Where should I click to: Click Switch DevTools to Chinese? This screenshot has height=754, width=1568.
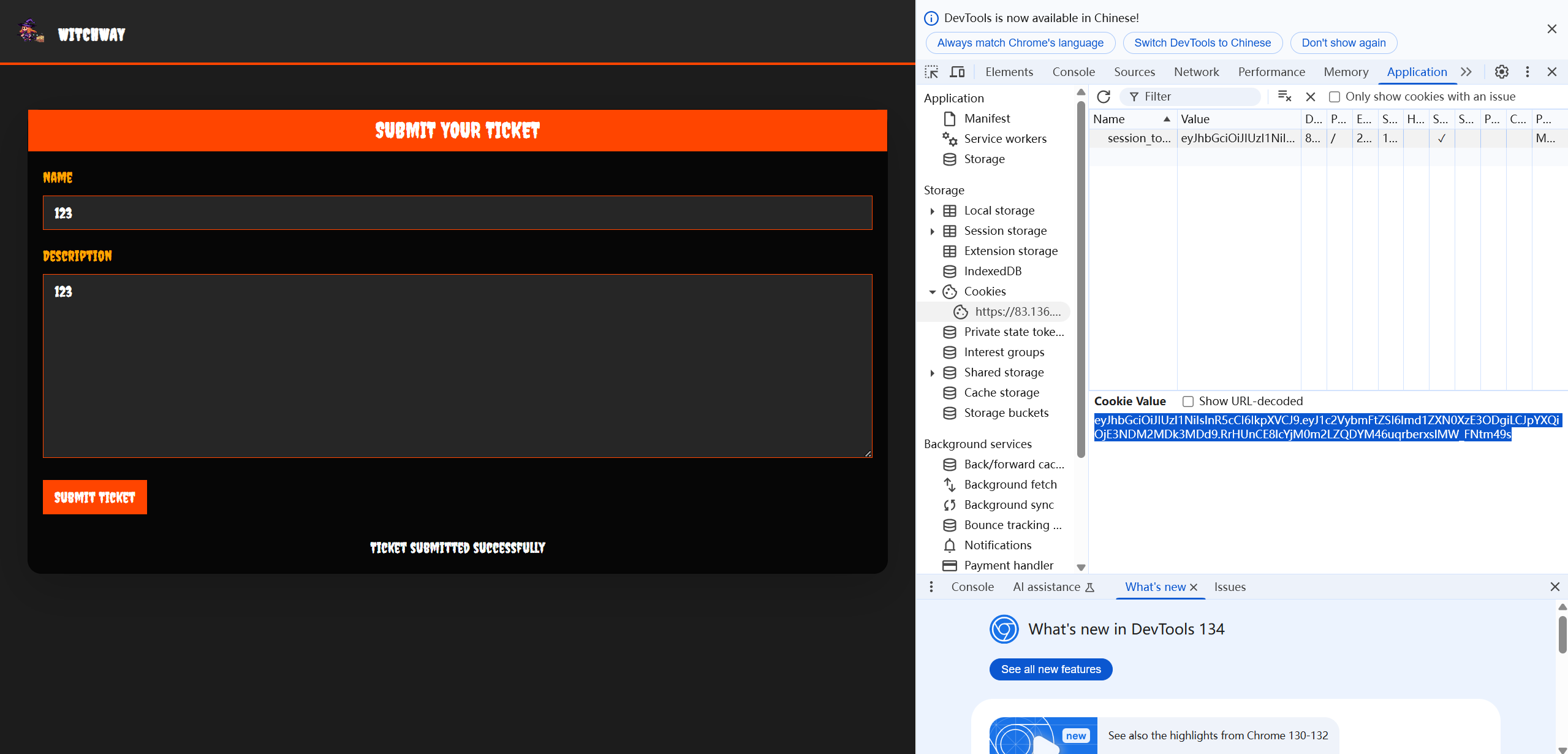[x=1202, y=43]
